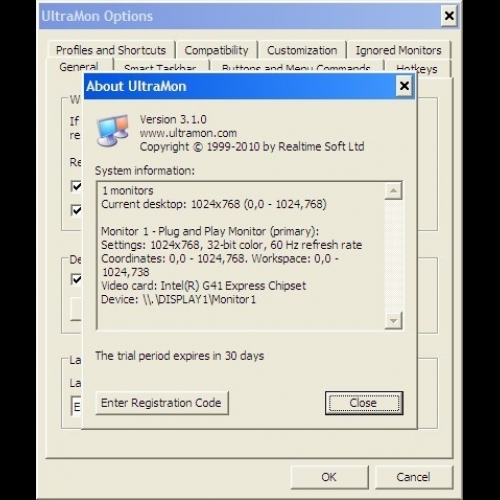Click the Cancel button

click(x=413, y=477)
